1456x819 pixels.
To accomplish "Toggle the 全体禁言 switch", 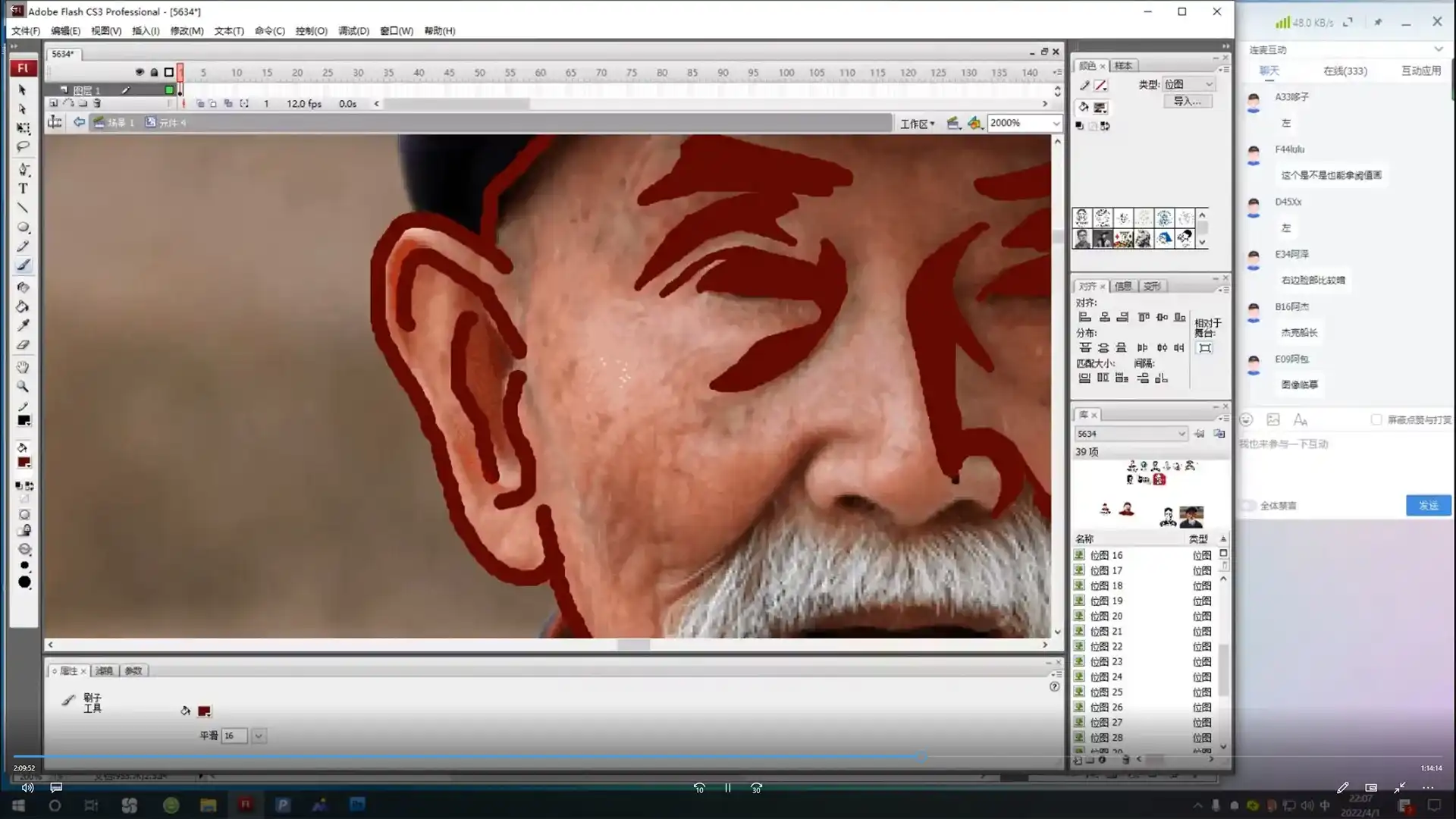I will (x=1247, y=505).
